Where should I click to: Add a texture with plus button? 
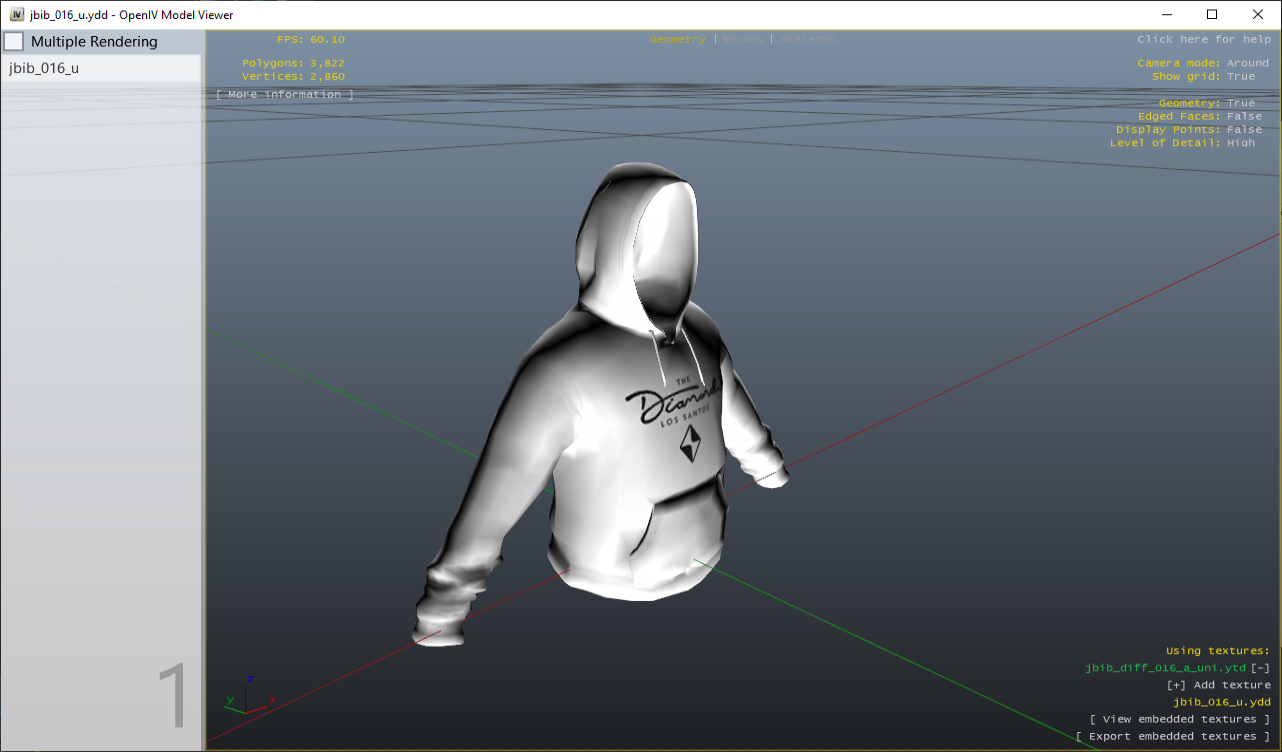(x=1174, y=684)
